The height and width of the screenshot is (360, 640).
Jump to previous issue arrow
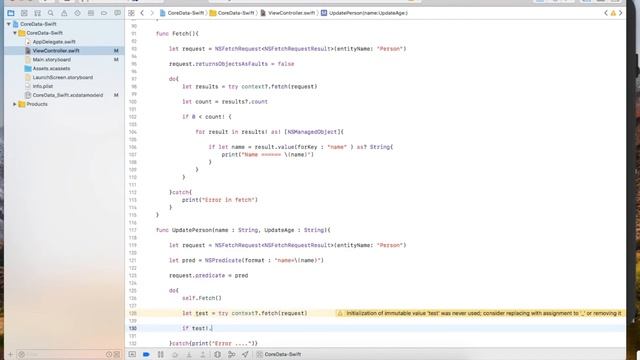(606, 13)
